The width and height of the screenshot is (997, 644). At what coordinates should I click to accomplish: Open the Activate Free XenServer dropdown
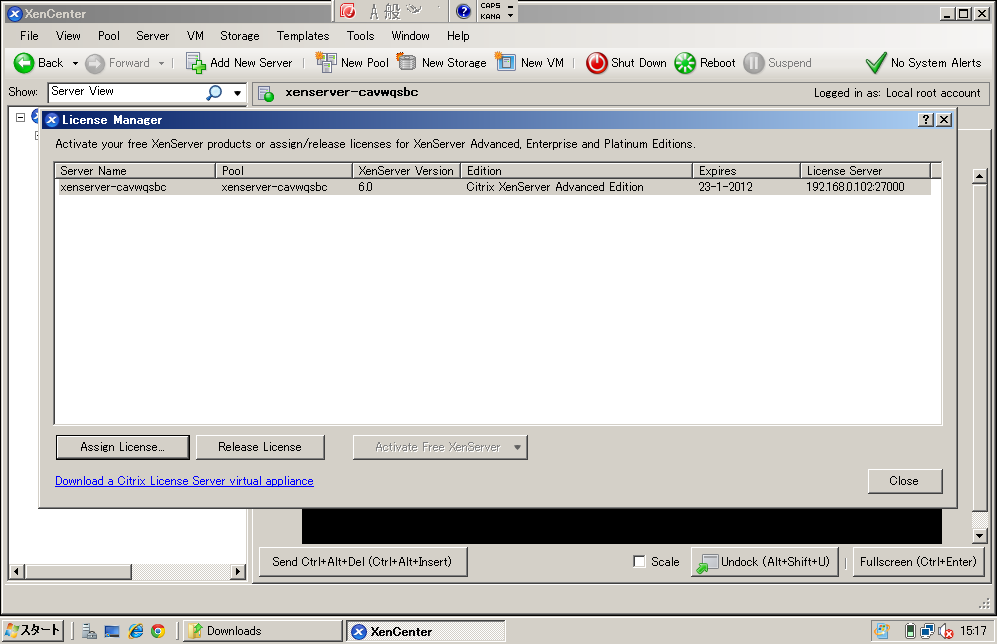(440, 447)
